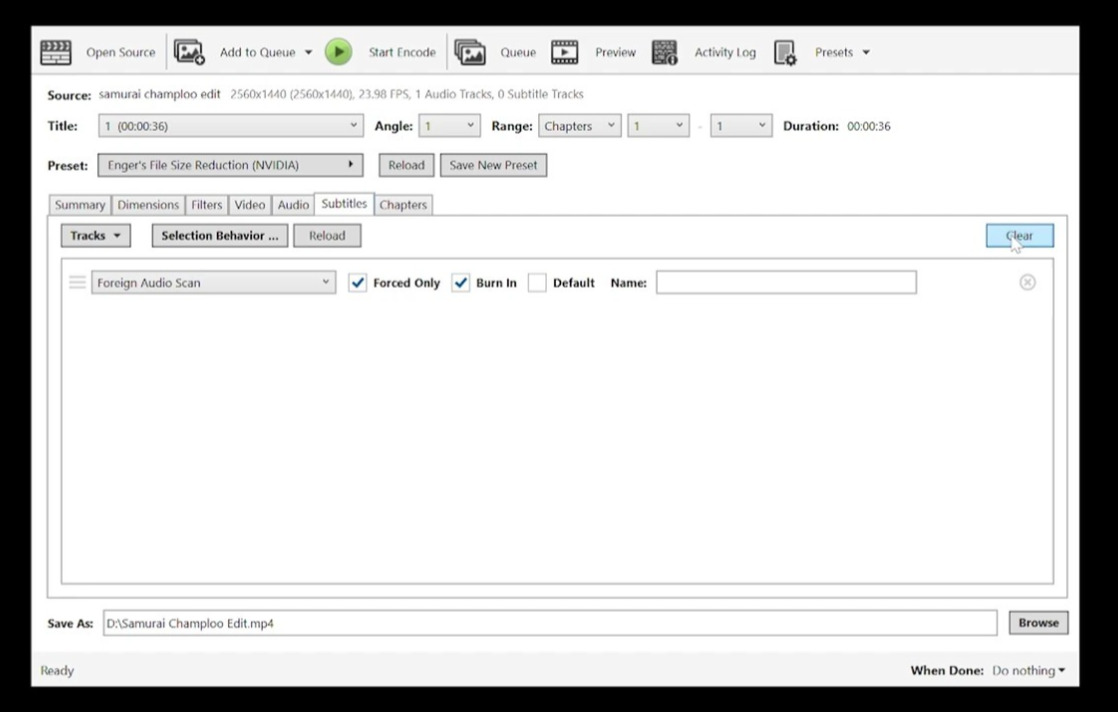Switch to the Filters tab
The image size is (1118, 712).
pos(207,205)
